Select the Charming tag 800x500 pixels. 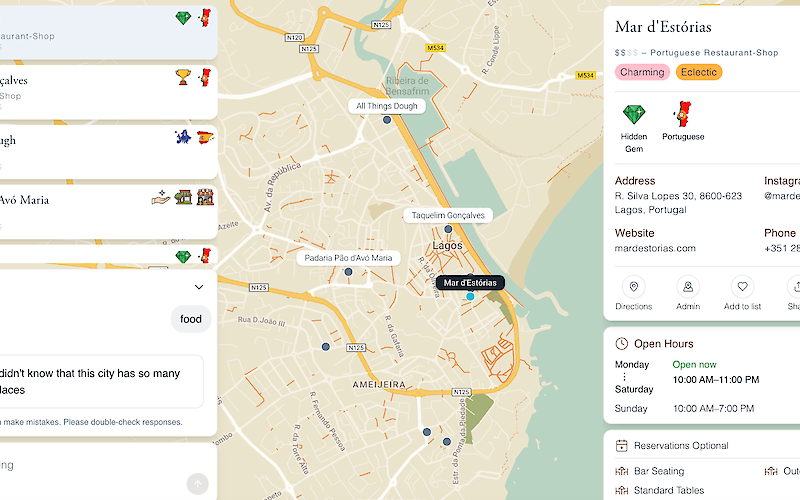click(642, 72)
